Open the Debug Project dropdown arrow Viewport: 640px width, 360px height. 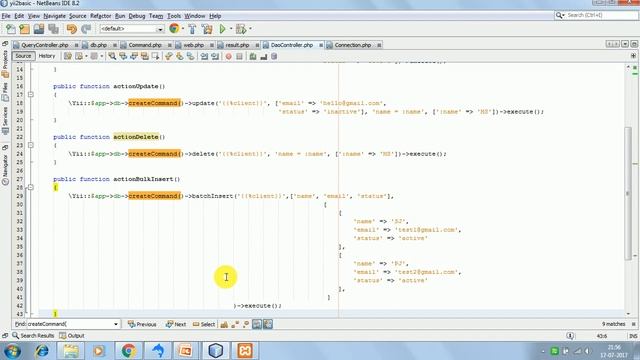[x=250, y=29]
